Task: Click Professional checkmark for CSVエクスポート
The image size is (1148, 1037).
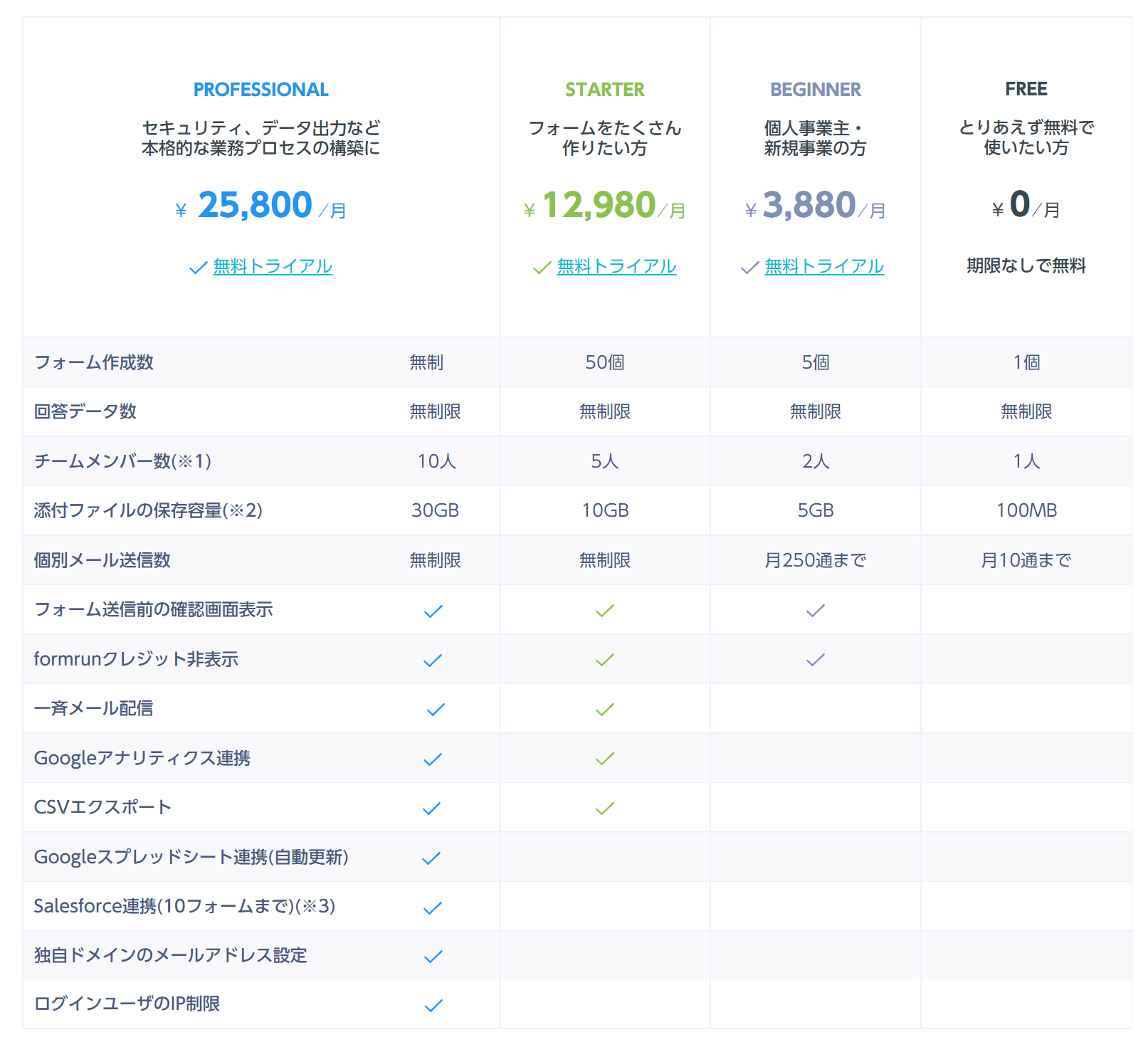Action: (x=432, y=809)
